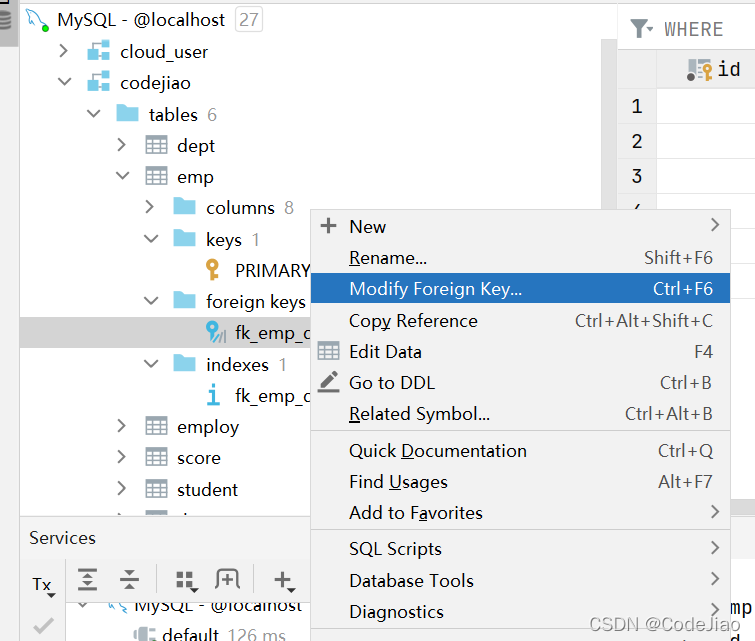Image resolution: width=755 pixels, height=641 pixels.
Task: Click the emp table icon
Action: 156,176
